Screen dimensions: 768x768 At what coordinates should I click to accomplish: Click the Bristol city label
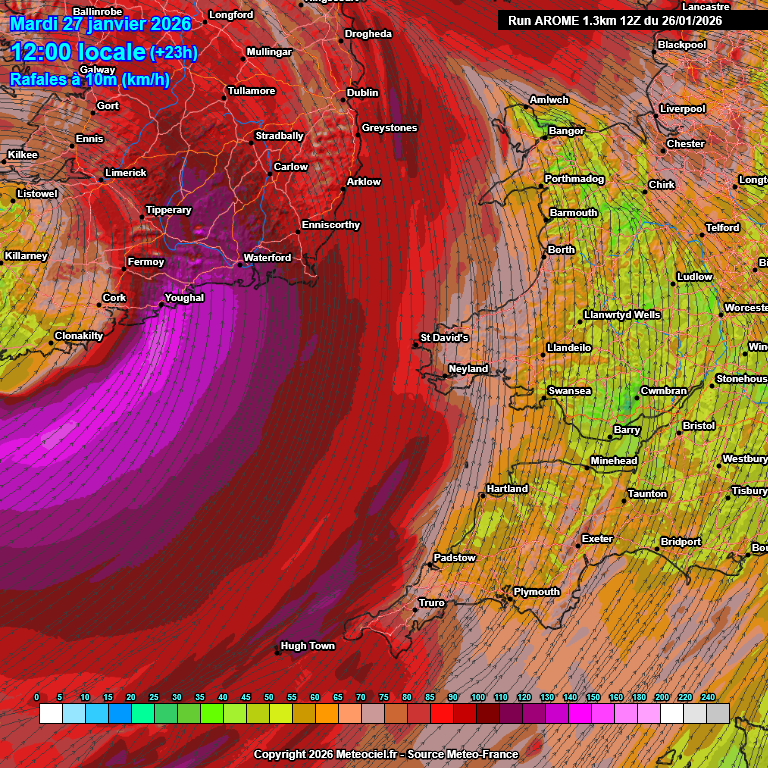699,426
